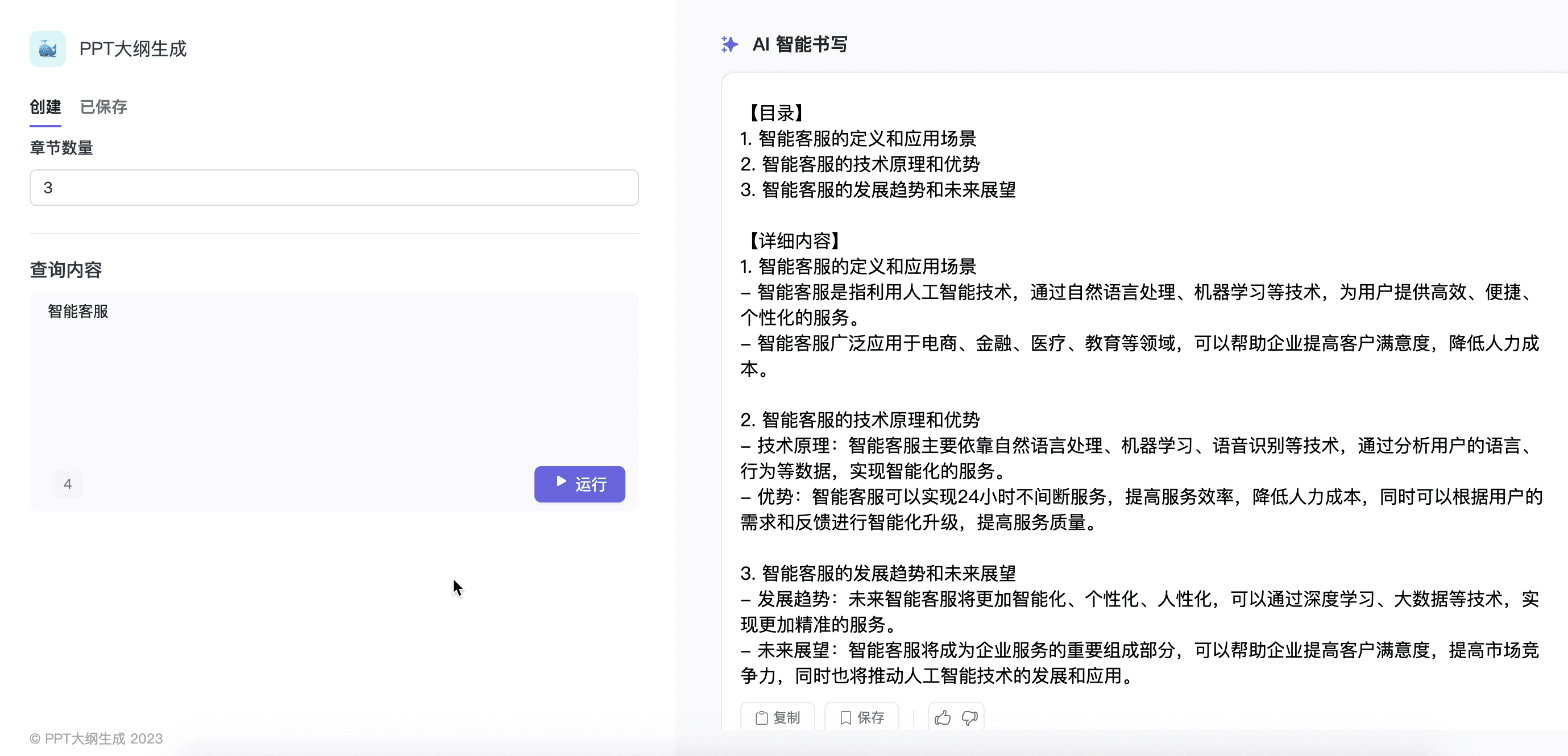Click the line mentioning 24小时不间断服务
This screenshot has width=1568, height=756.
tap(1140, 497)
